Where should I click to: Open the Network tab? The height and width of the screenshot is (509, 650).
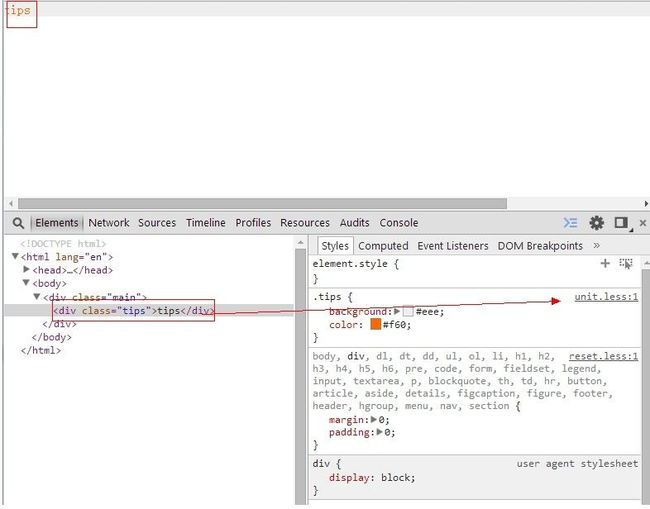(x=109, y=223)
